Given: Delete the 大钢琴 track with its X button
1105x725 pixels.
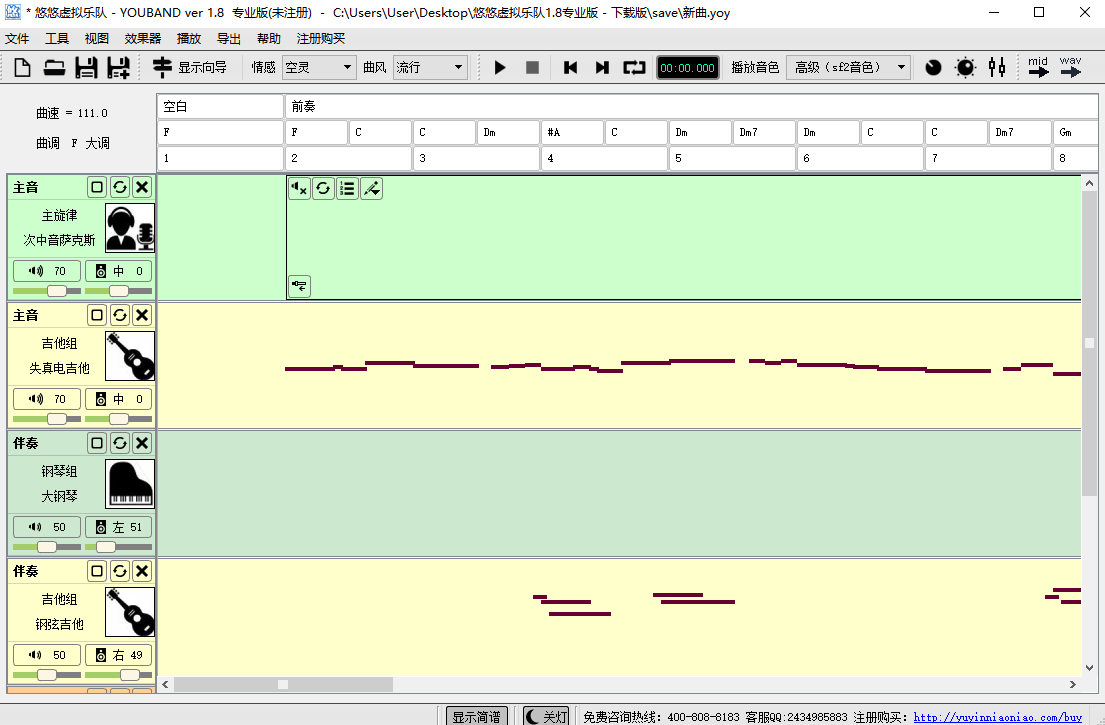Looking at the screenshot, I should [142, 443].
